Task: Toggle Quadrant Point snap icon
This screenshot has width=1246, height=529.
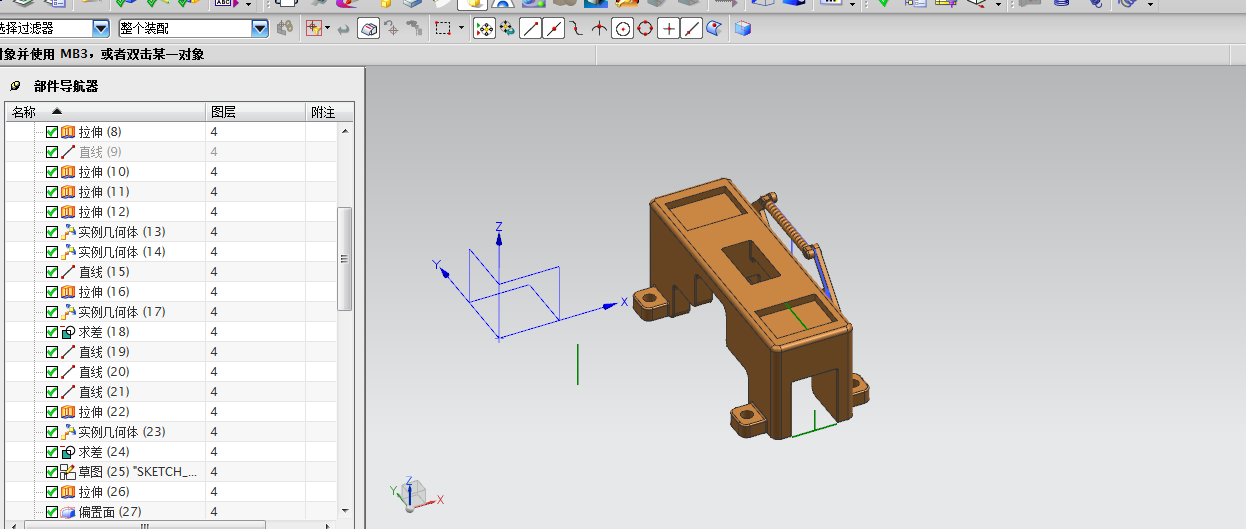Action: tap(646, 29)
